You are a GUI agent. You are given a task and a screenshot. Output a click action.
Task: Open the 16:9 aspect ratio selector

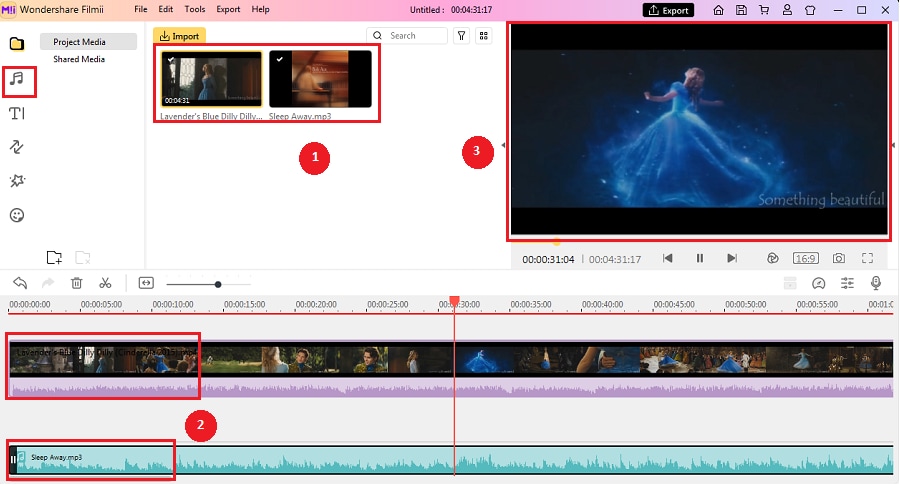point(805,258)
